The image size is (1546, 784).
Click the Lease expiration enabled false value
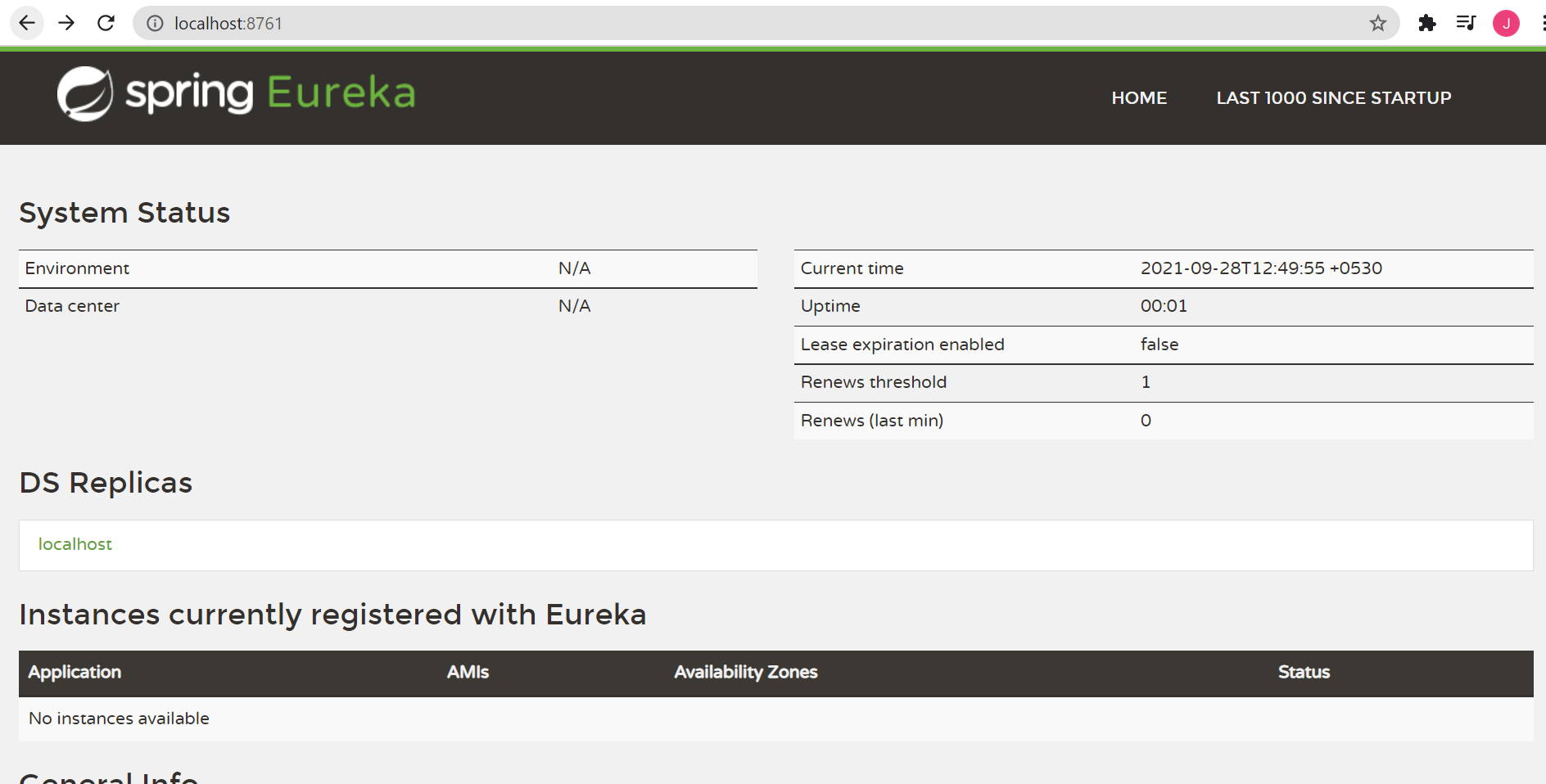click(x=1159, y=345)
